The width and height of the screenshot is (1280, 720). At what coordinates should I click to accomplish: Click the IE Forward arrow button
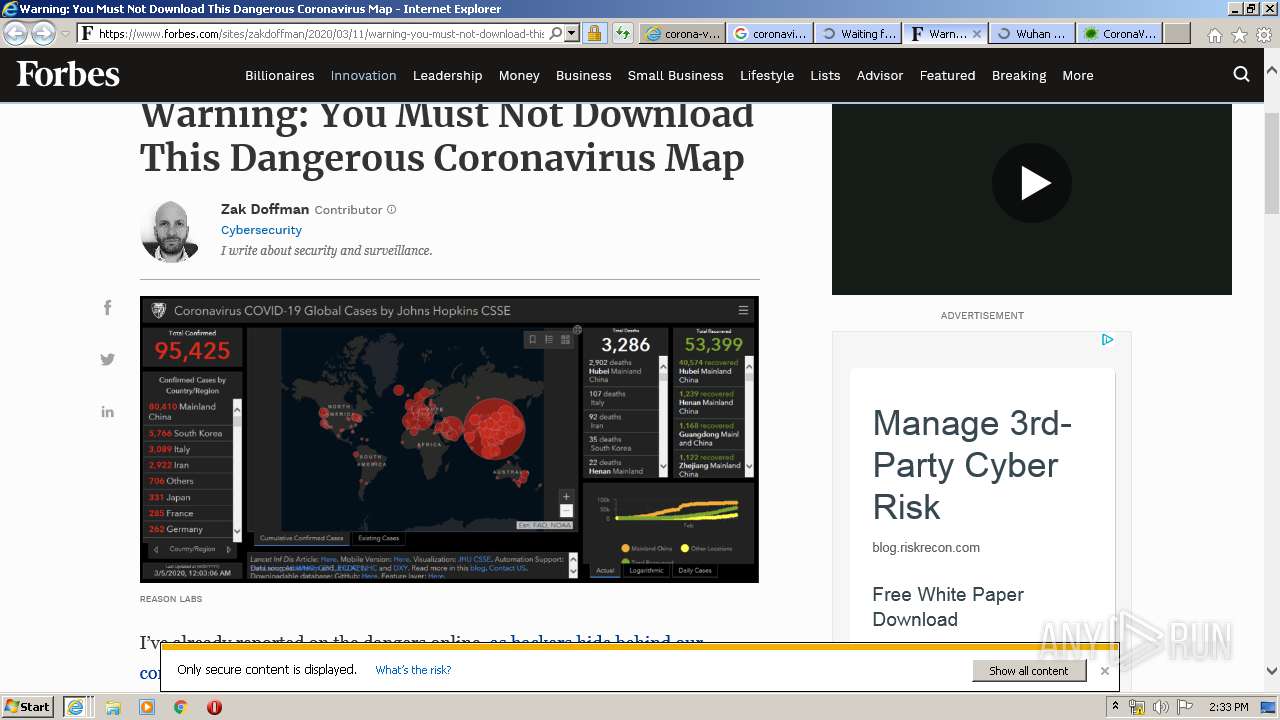(x=43, y=33)
